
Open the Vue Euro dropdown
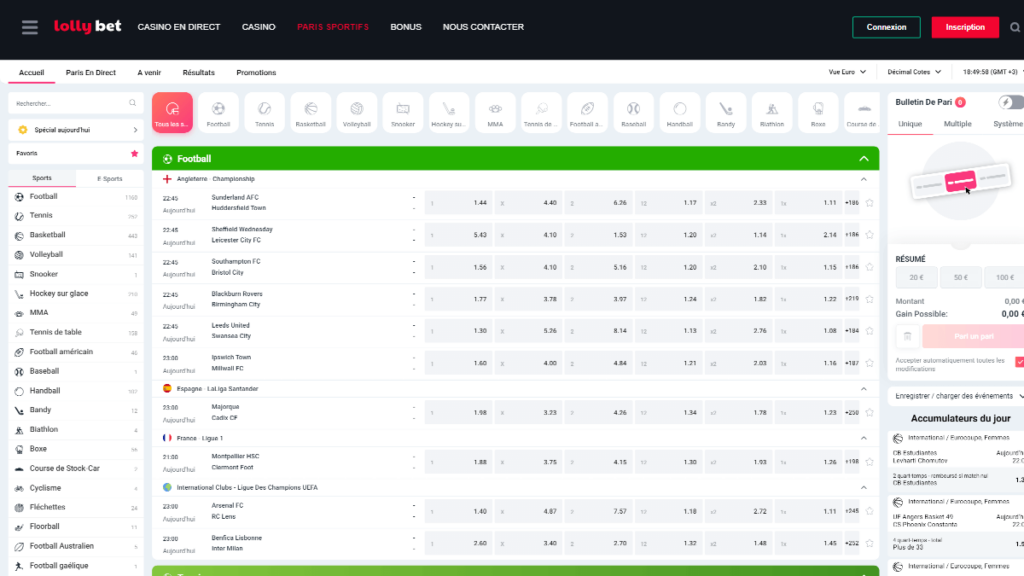(847, 72)
